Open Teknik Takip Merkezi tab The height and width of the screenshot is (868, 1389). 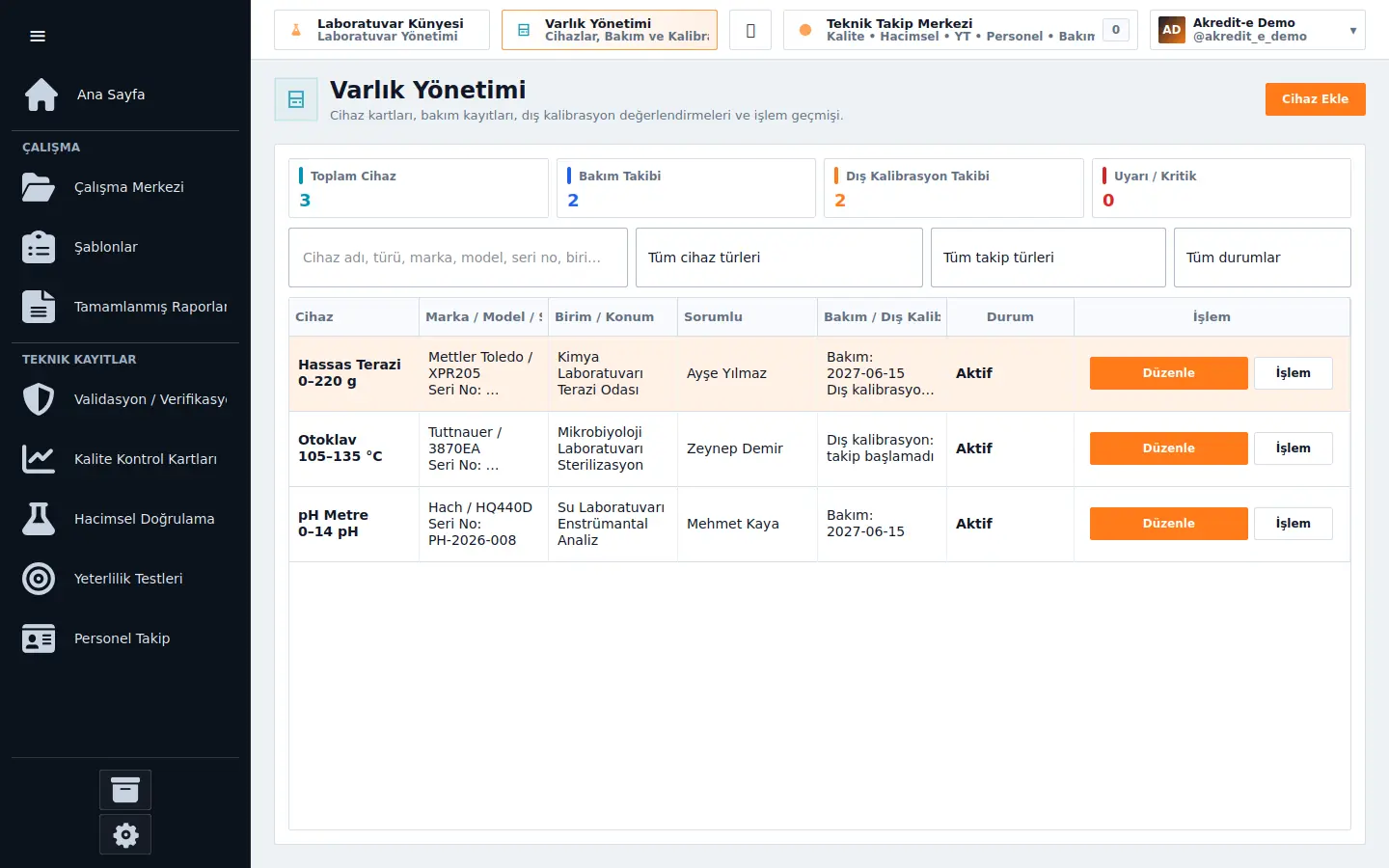coord(961,30)
